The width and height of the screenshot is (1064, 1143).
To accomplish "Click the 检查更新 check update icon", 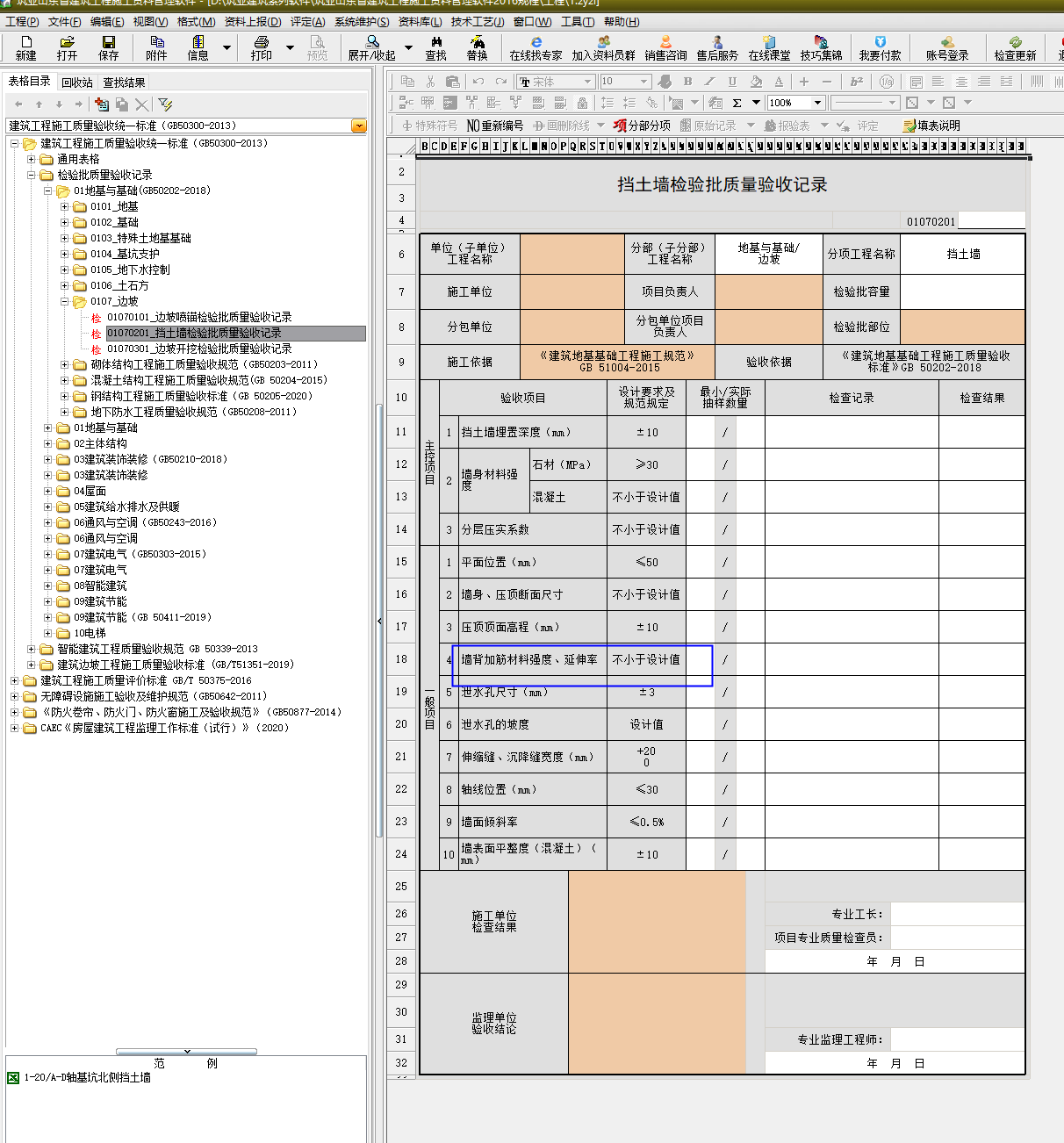I will tap(1015, 47).
